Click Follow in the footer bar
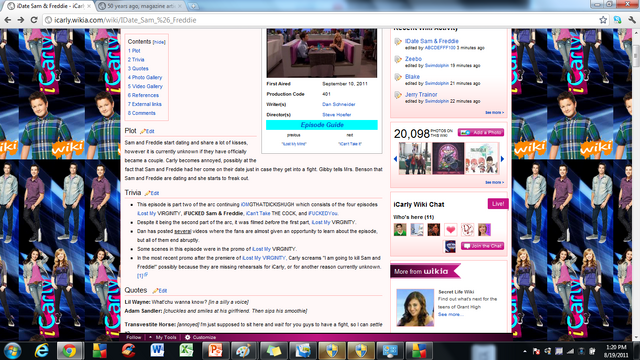This screenshot has width=640, height=360. click(x=133, y=337)
